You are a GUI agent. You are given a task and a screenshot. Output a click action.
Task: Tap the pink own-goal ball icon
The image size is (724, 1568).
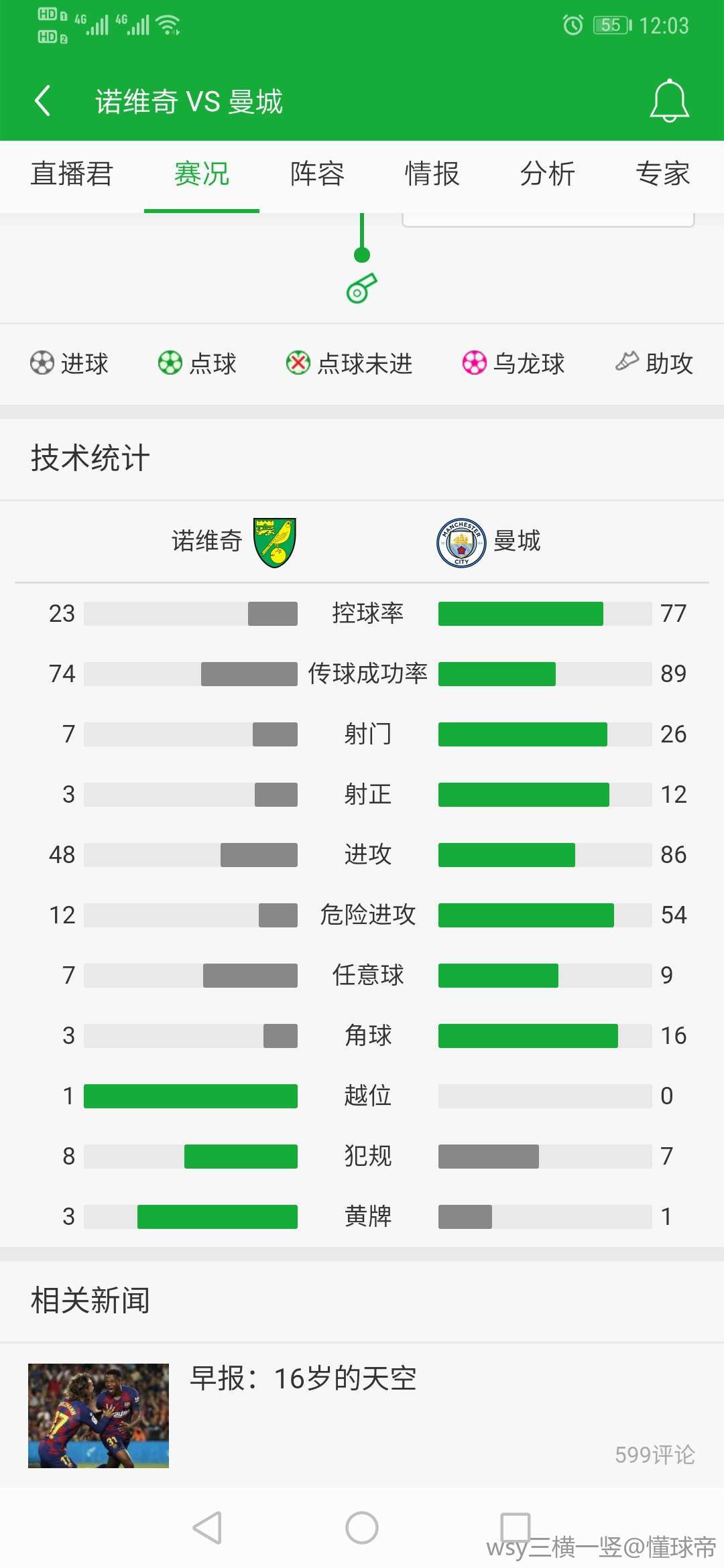(475, 363)
